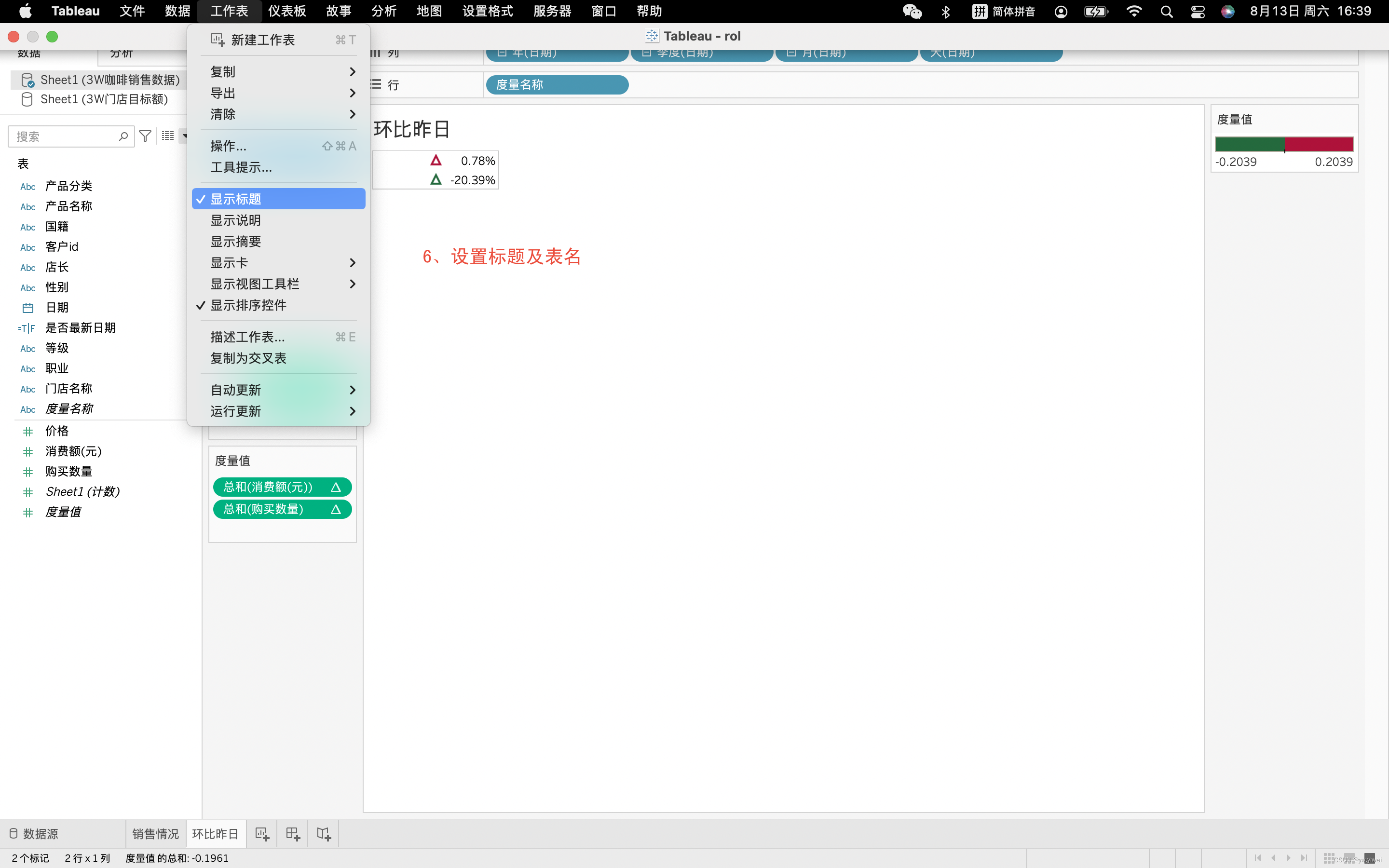Click the 0.78% value cell

pos(477,161)
